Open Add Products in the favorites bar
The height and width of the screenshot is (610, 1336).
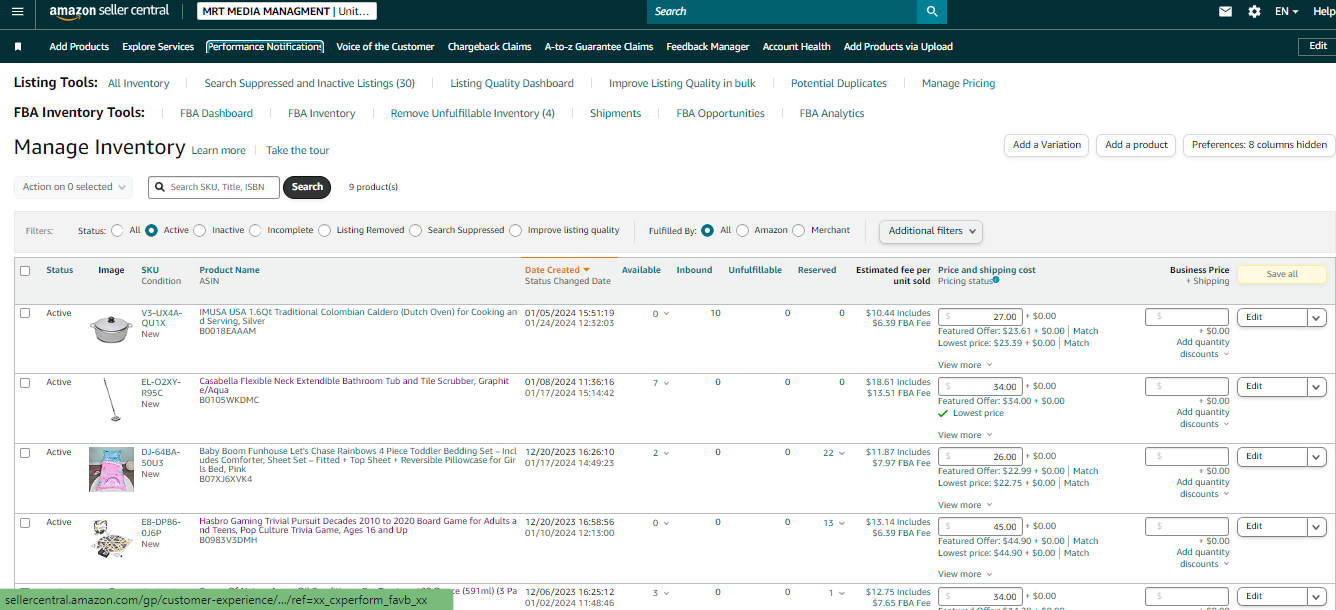(x=79, y=46)
